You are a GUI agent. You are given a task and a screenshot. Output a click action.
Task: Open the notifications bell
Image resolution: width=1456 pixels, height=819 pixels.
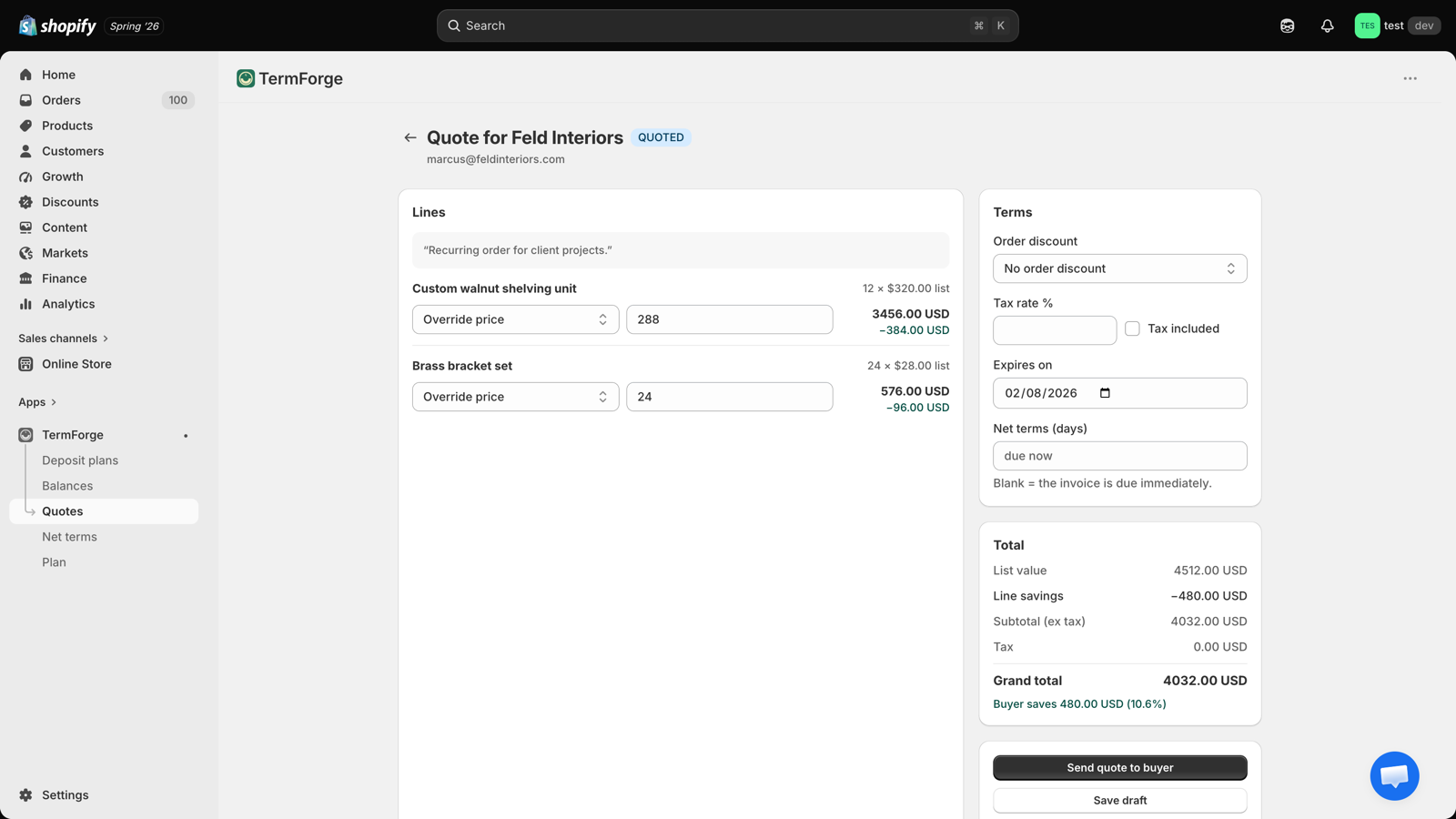click(x=1327, y=25)
